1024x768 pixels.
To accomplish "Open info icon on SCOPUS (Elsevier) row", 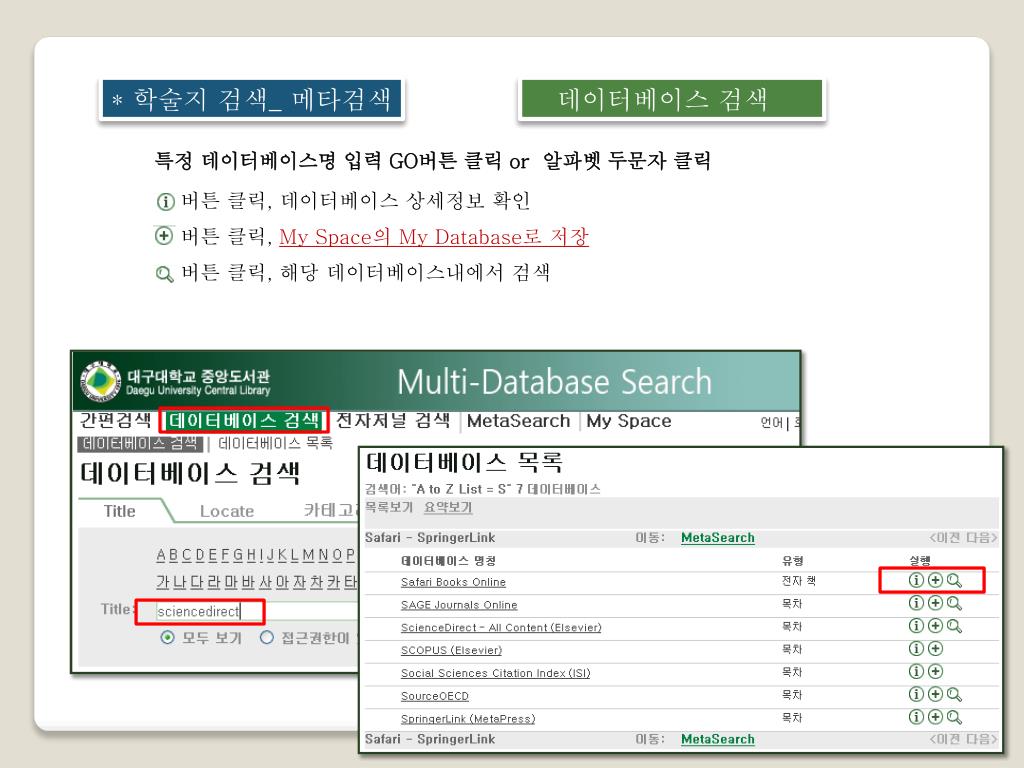I will point(916,648).
